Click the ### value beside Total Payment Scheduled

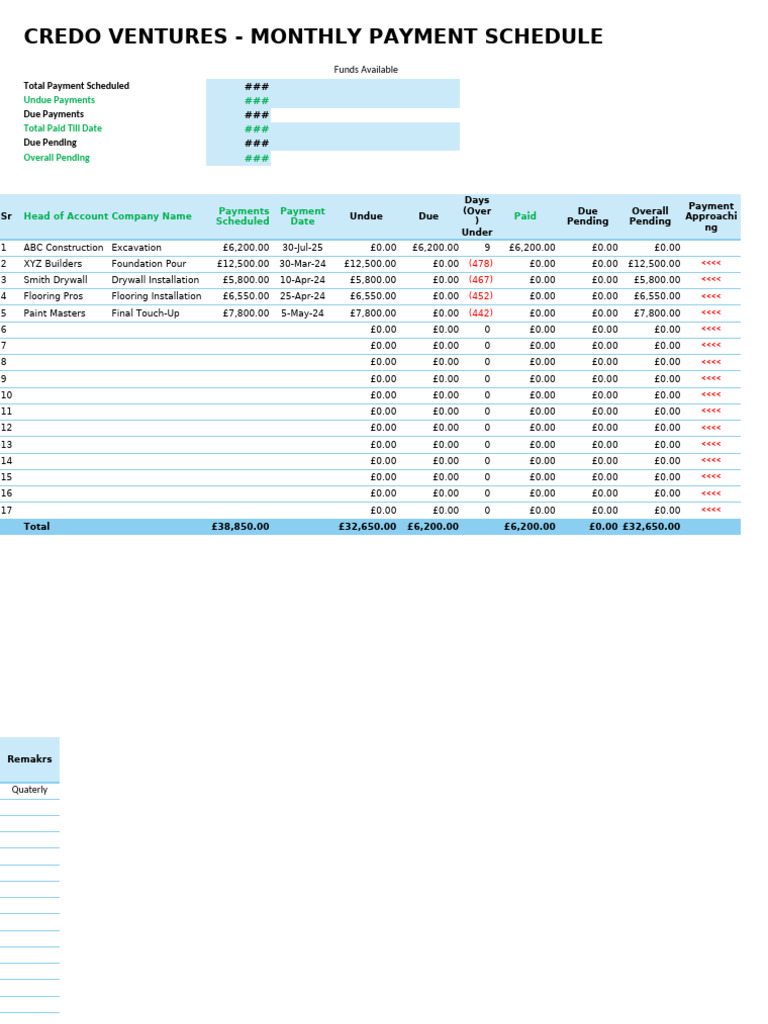pos(257,86)
